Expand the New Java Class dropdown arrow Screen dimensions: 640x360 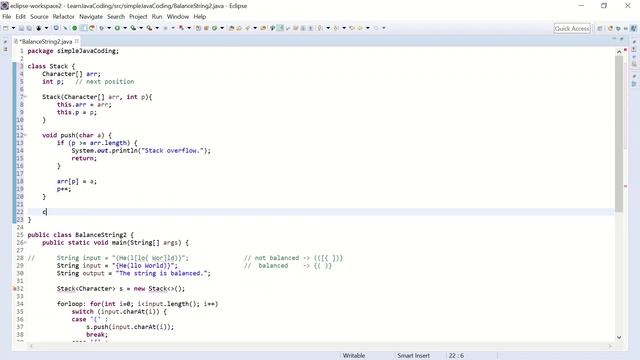pyautogui.click(x=222, y=28)
